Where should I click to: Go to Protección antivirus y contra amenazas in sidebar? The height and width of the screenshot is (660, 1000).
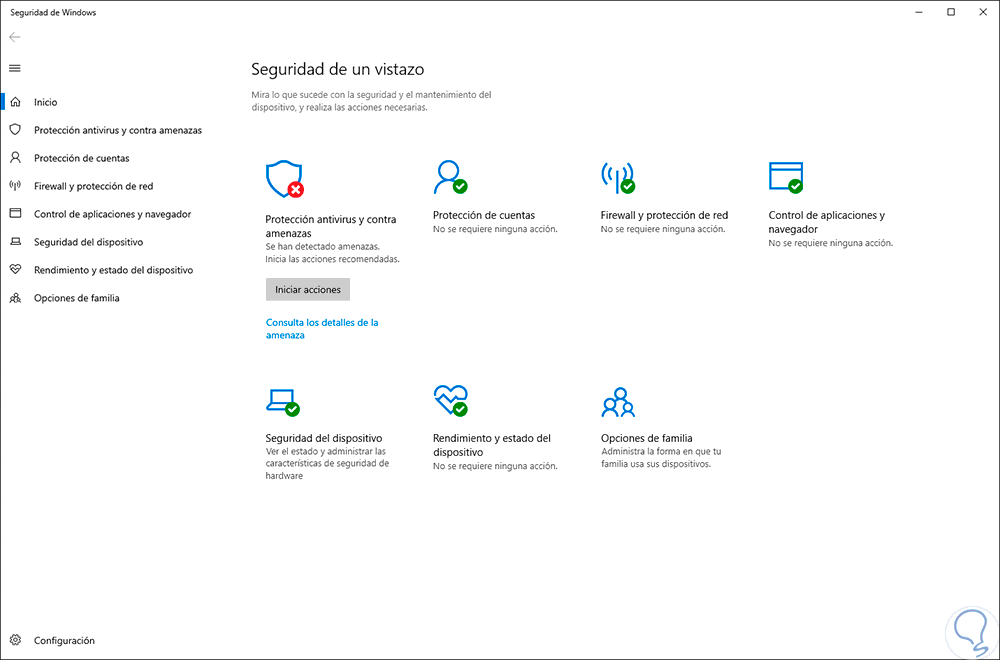[118, 130]
